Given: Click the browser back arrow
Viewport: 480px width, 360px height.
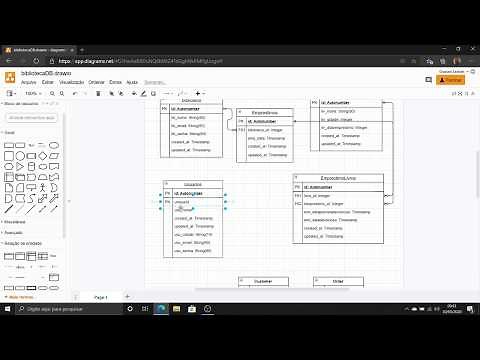Looking at the screenshot, I should click(9, 61).
